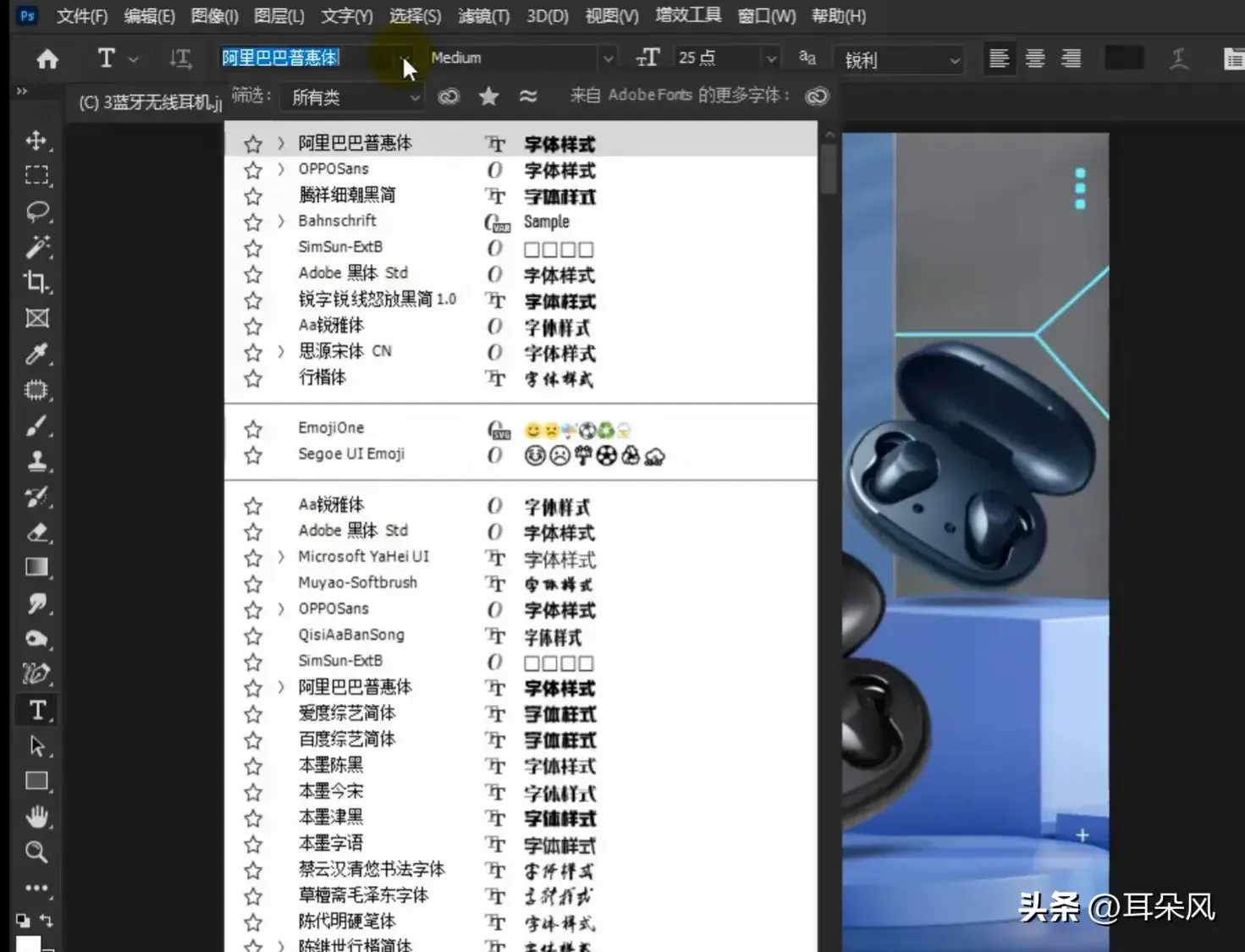Select the Lasso tool
The height and width of the screenshot is (952, 1245).
click(36, 211)
